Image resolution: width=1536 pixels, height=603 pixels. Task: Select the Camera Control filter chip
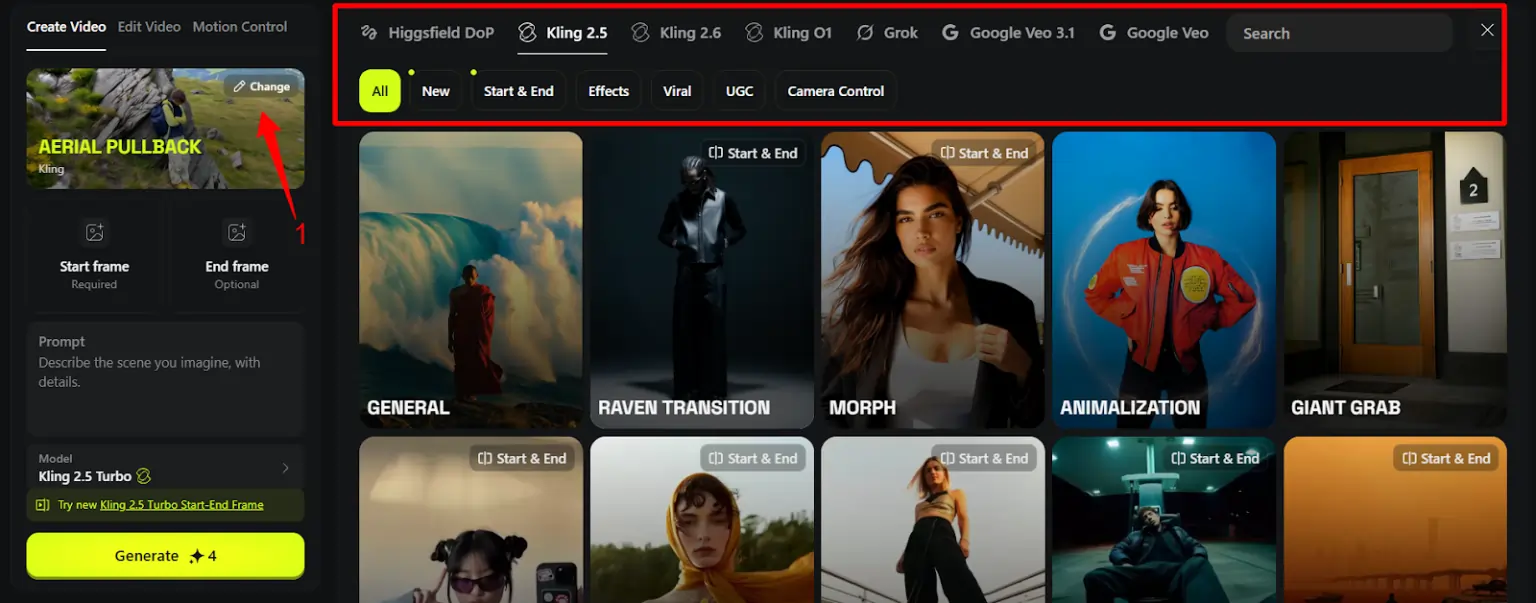[835, 91]
